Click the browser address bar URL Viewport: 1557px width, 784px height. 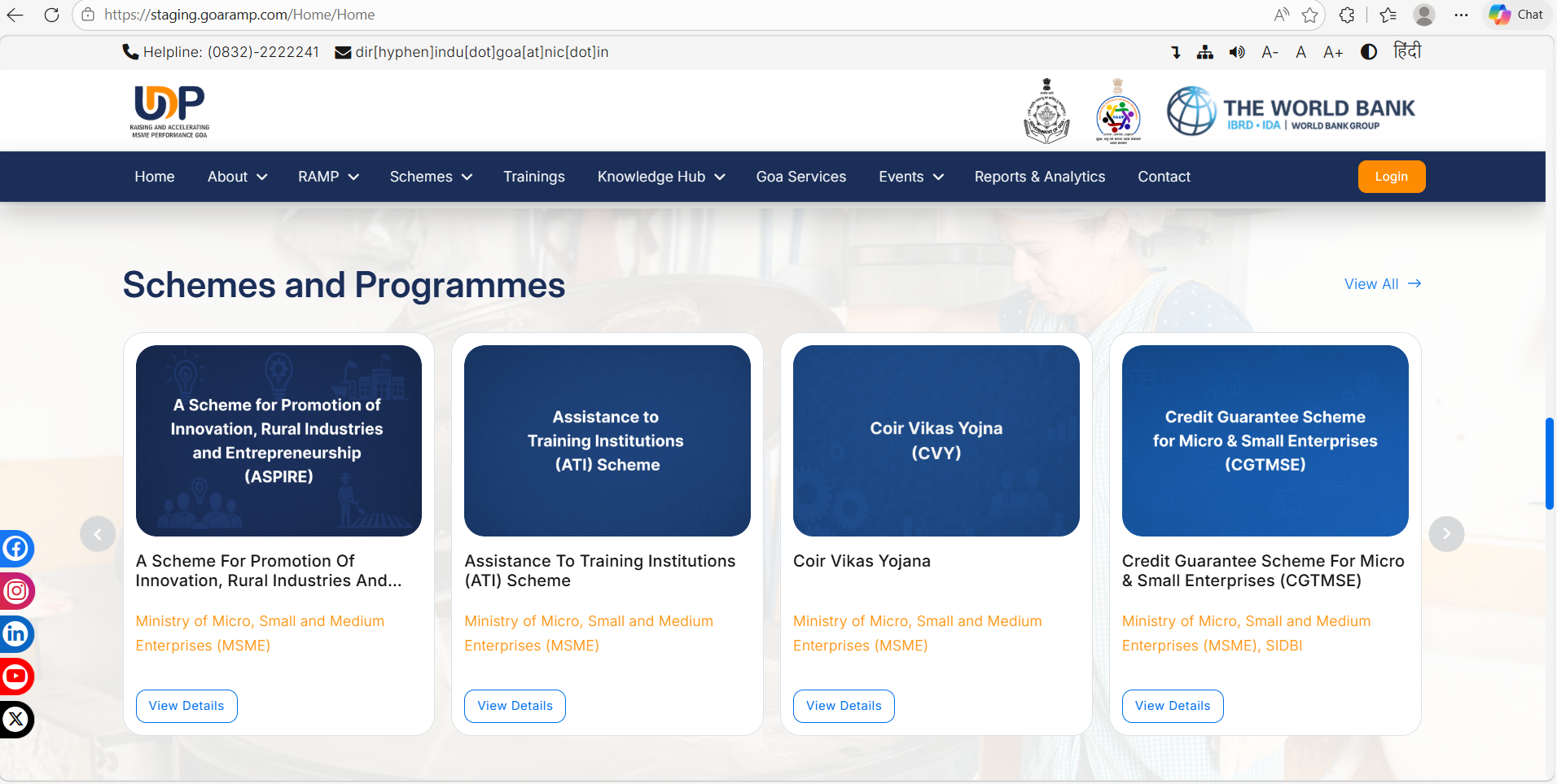239,15
